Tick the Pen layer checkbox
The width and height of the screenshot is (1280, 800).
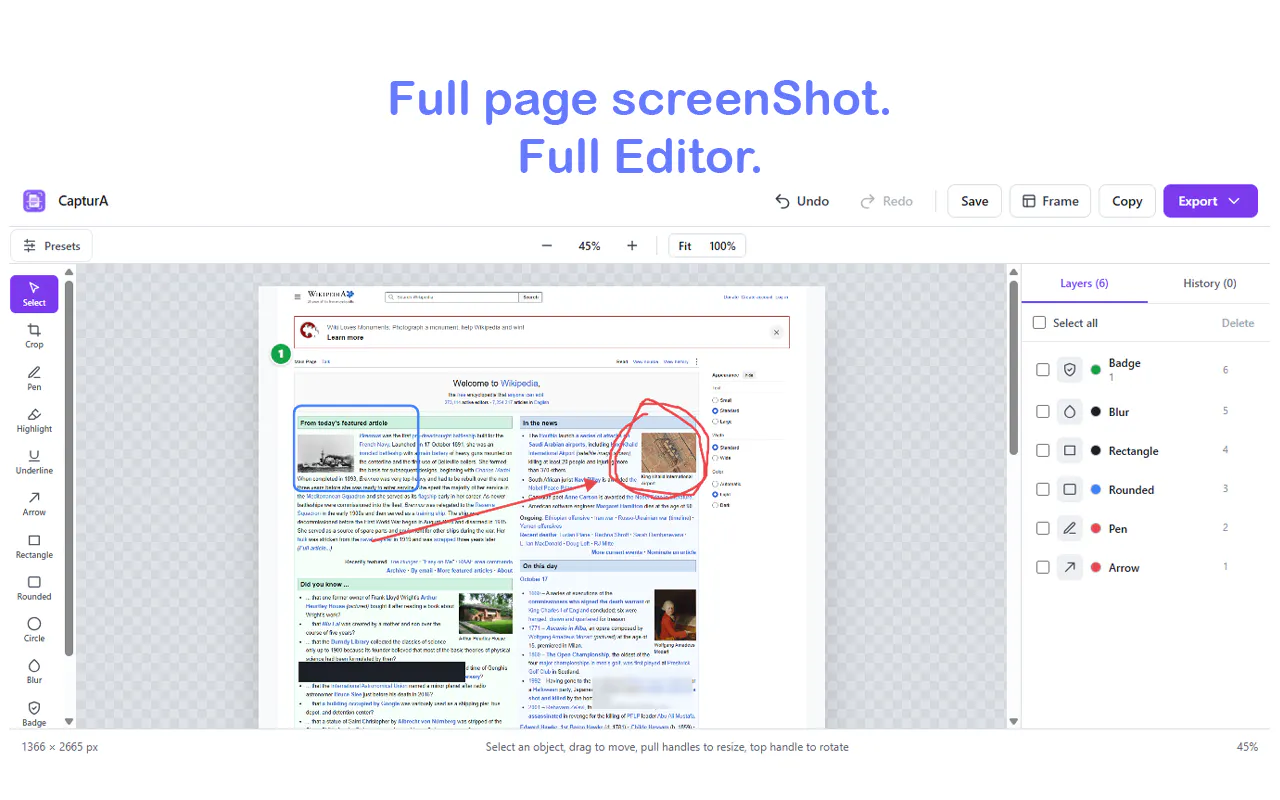[x=1043, y=528]
